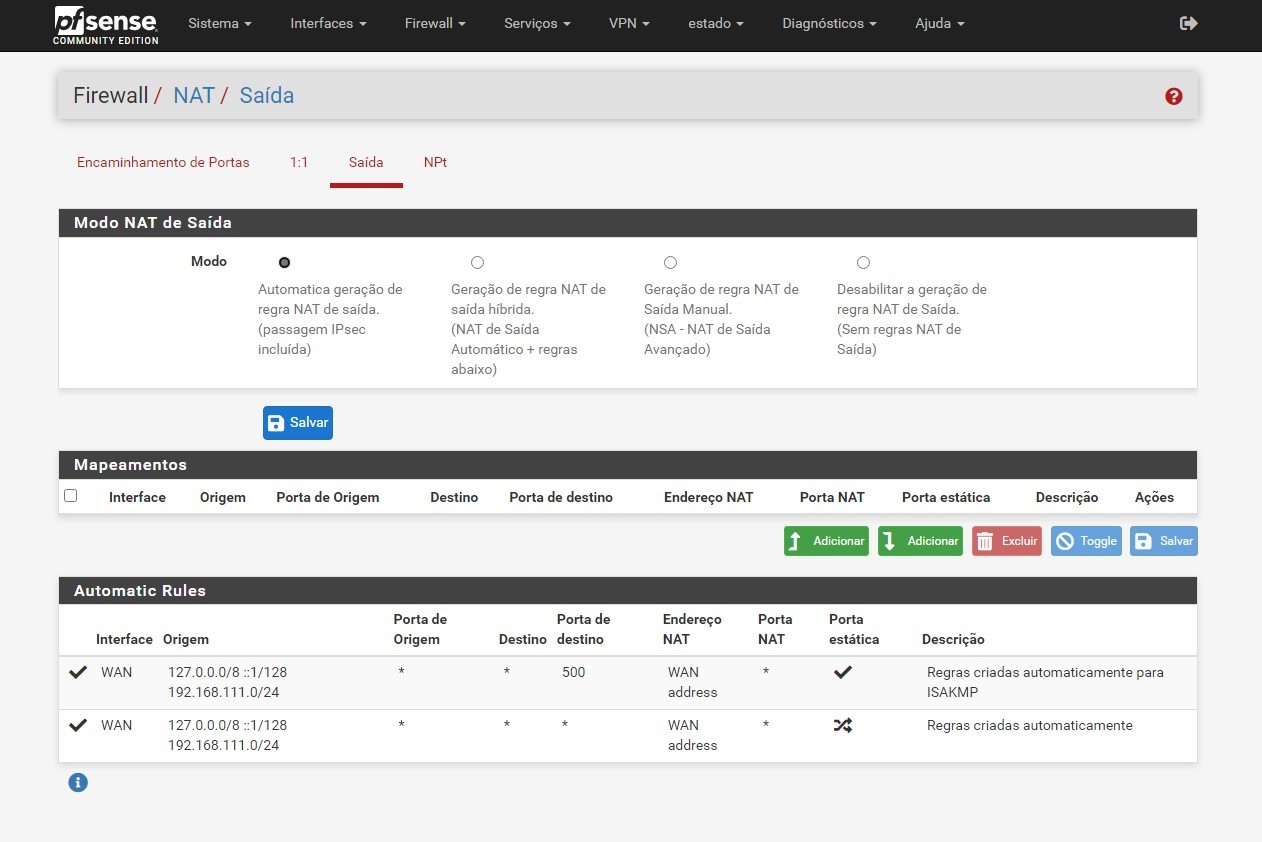Switch to the 1:1 NAT tab

pos(298,162)
